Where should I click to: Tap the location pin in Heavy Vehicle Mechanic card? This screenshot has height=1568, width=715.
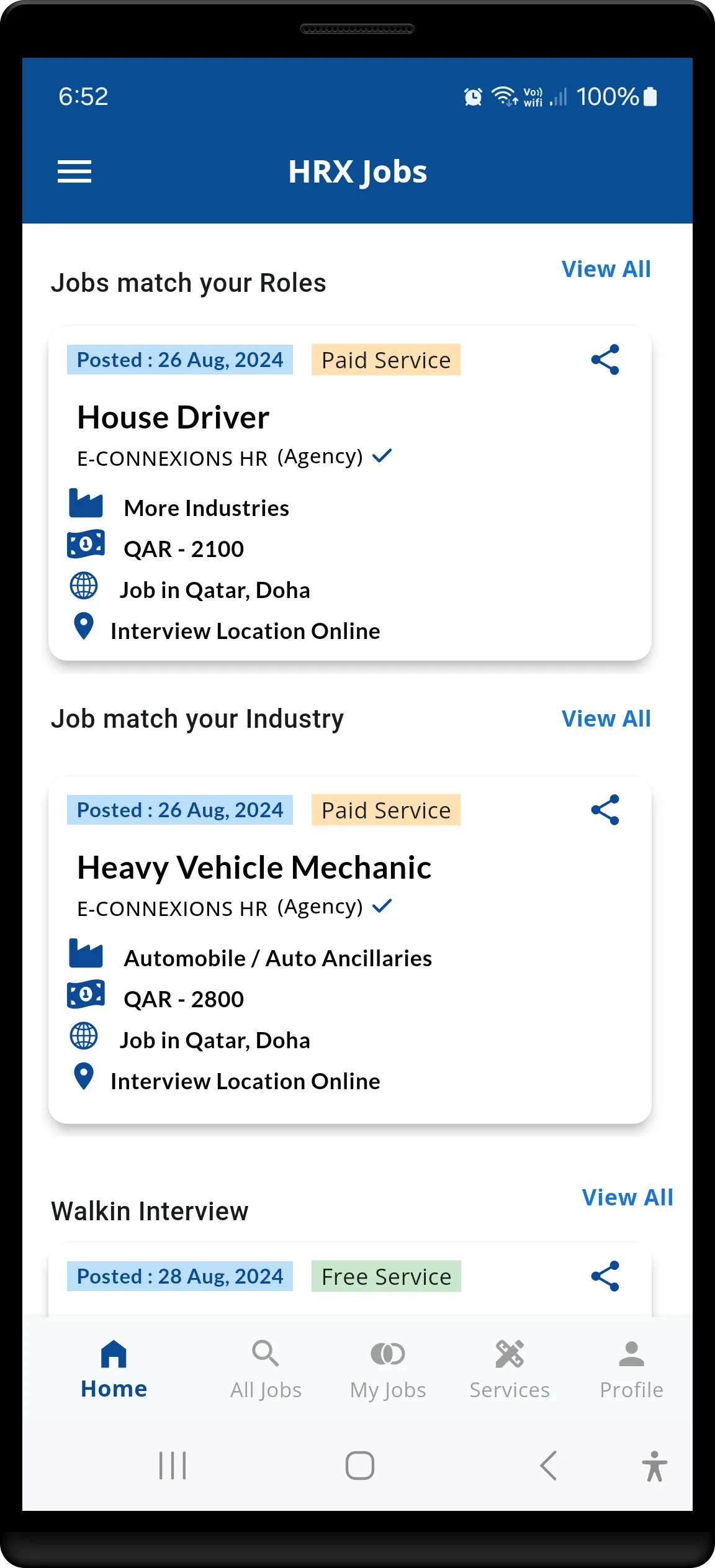click(84, 1076)
